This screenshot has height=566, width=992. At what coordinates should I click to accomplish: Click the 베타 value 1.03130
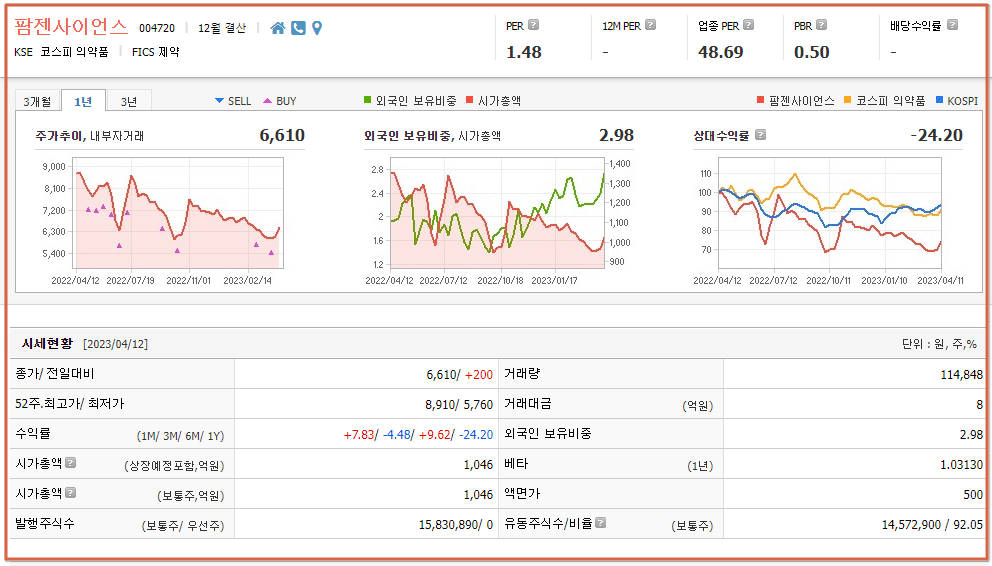click(x=962, y=464)
